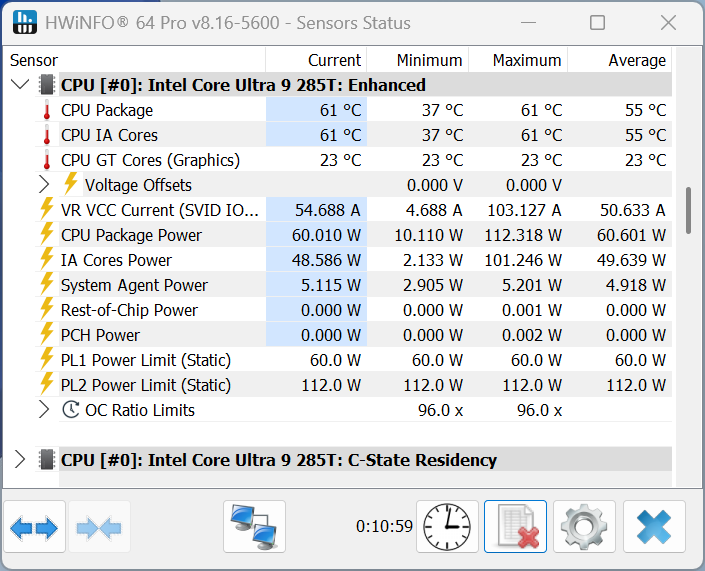Click the CPU Package thermometer icon
Image resolution: width=705 pixels, height=571 pixels.
(47, 111)
